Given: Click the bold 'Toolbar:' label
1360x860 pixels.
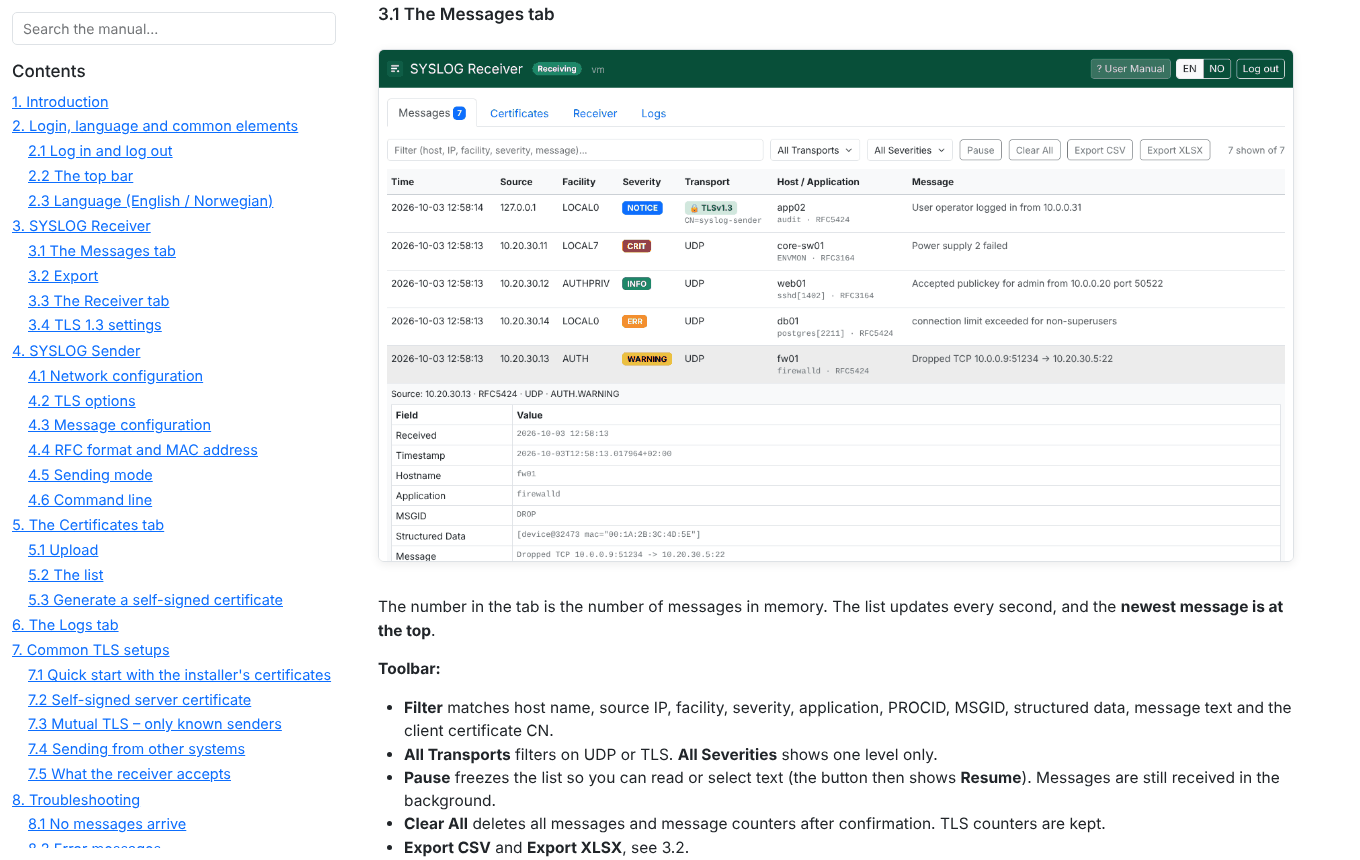Looking at the screenshot, I should point(409,668).
